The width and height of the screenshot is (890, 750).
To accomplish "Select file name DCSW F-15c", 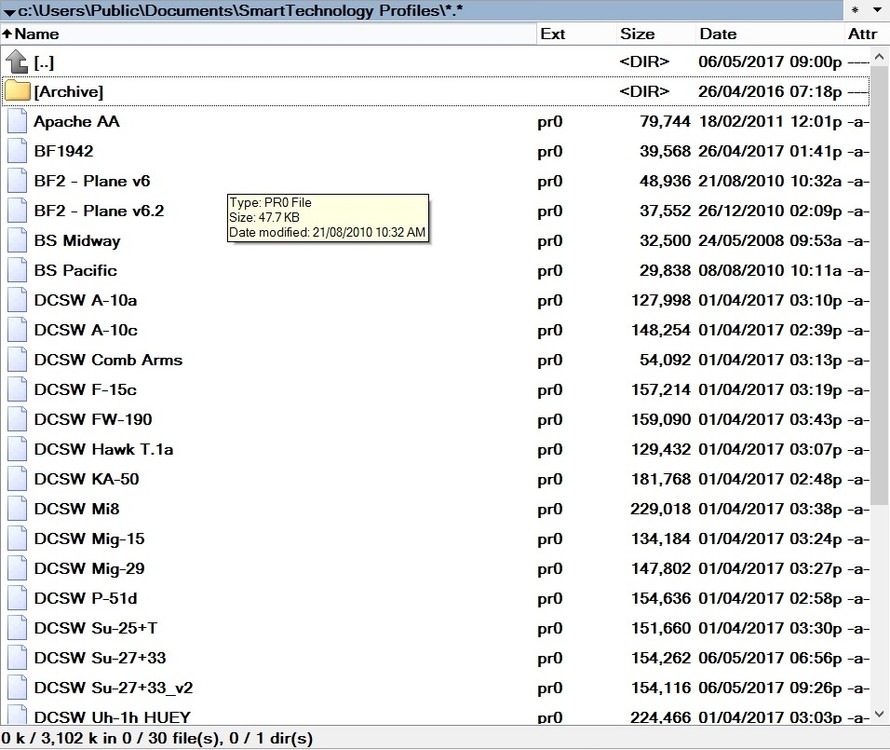I will tap(85, 389).
